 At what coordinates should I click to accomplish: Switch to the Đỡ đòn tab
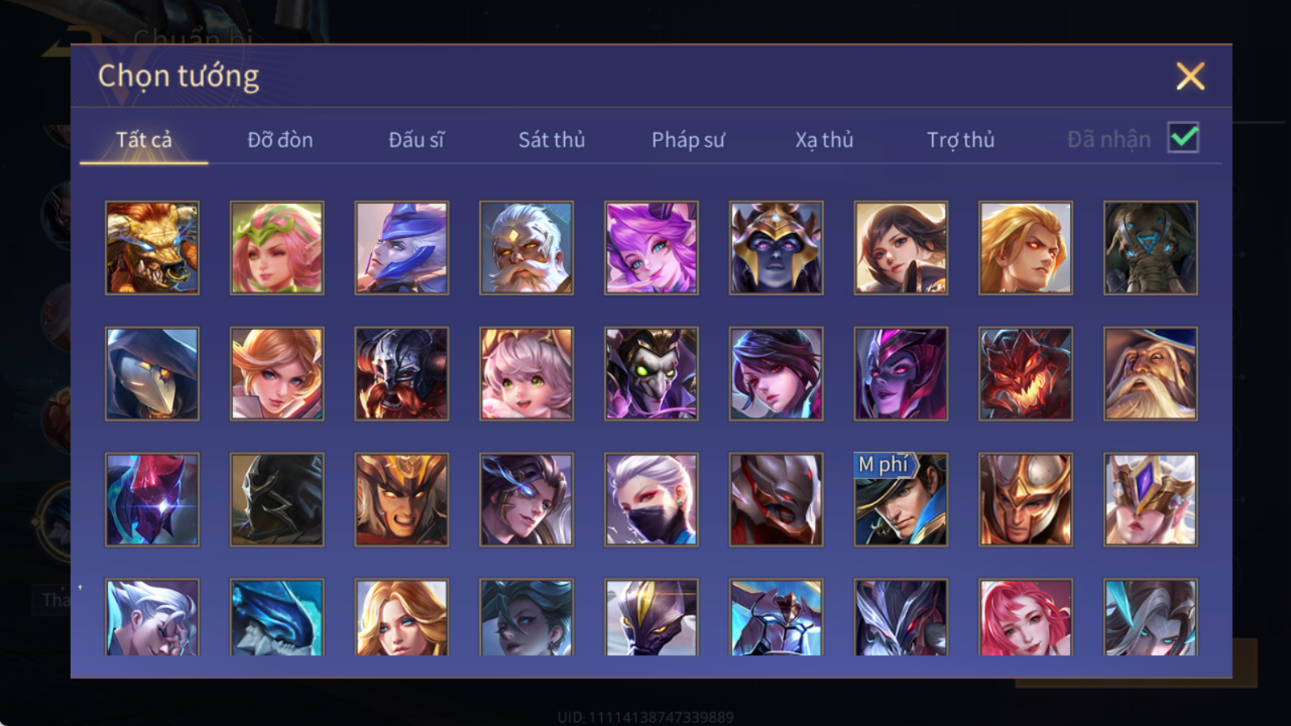(x=280, y=140)
